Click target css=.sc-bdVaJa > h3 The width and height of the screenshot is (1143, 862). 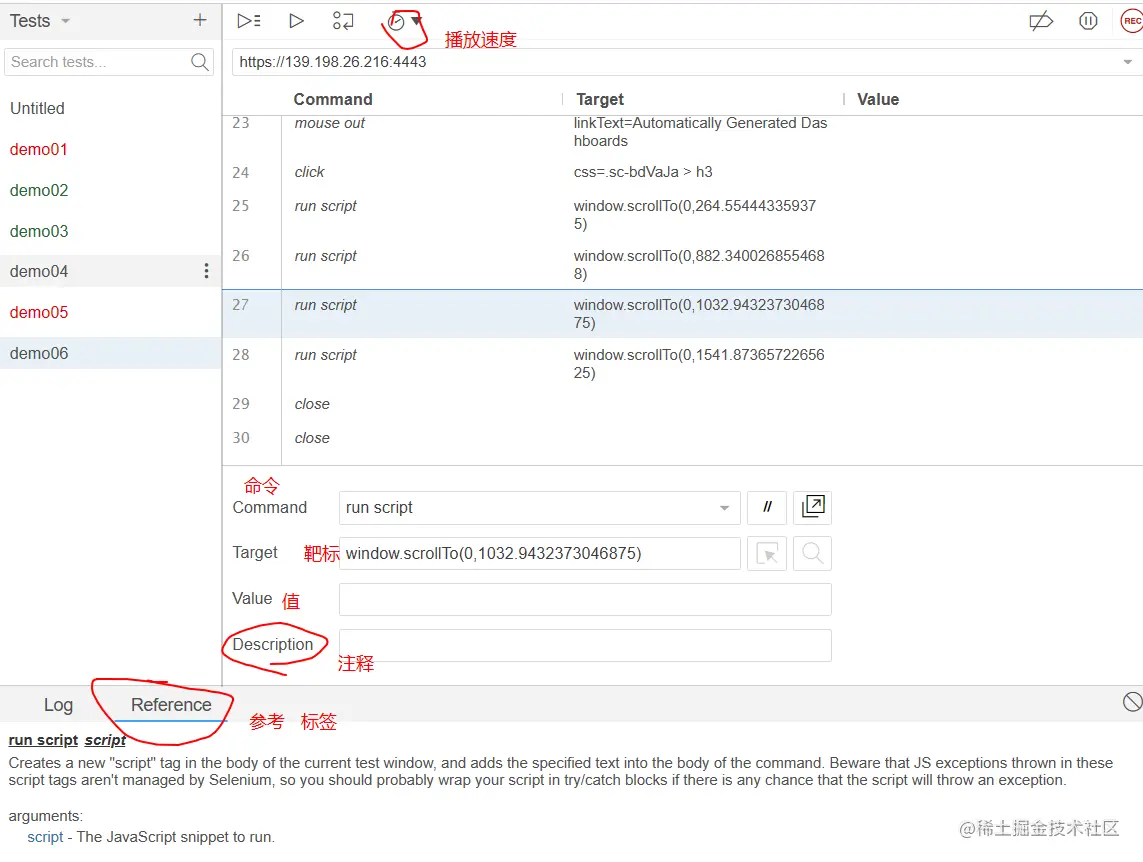pyautogui.click(x=643, y=172)
